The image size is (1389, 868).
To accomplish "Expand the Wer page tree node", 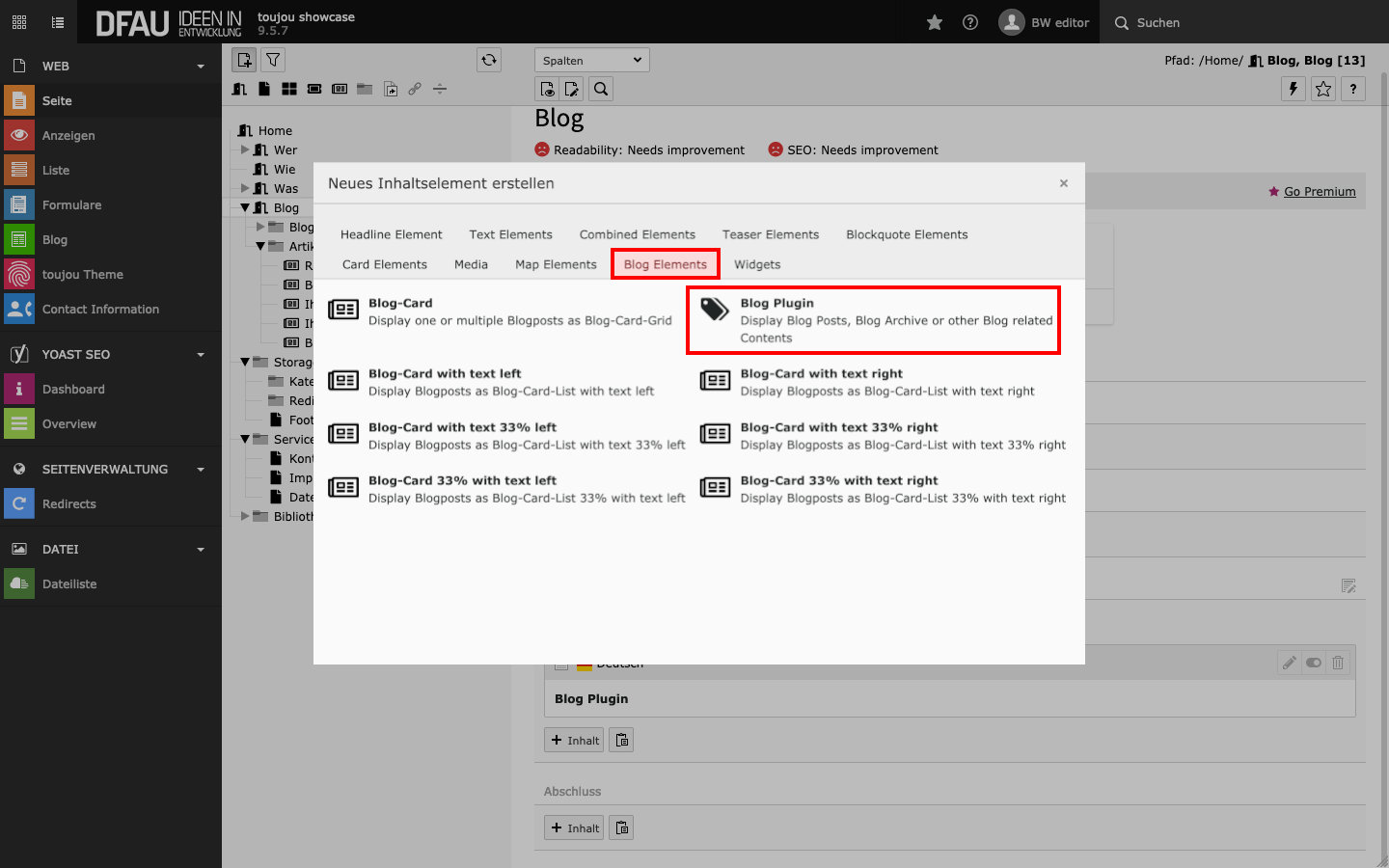I will point(245,149).
